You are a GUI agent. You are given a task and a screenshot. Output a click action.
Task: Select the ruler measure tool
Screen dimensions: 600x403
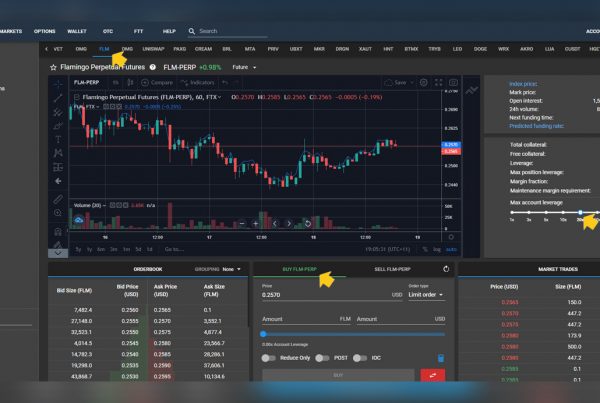tap(58, 199)
